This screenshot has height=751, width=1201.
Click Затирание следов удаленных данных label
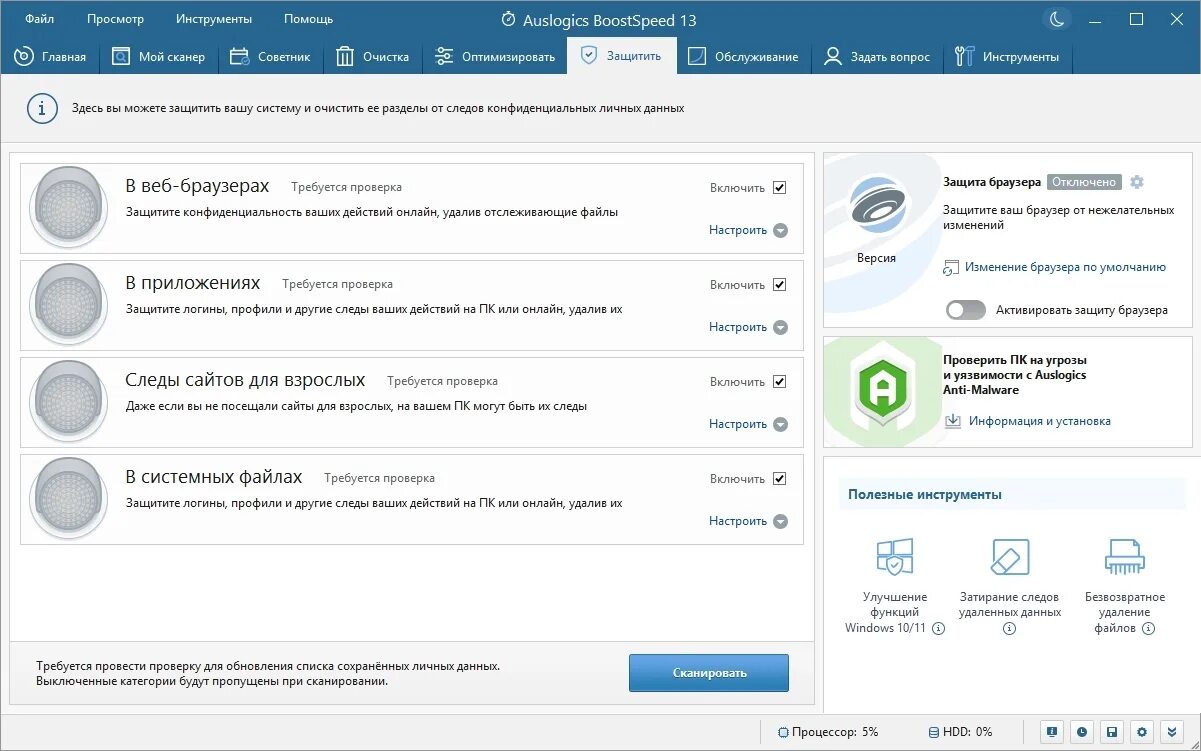tap(1010, 605)
